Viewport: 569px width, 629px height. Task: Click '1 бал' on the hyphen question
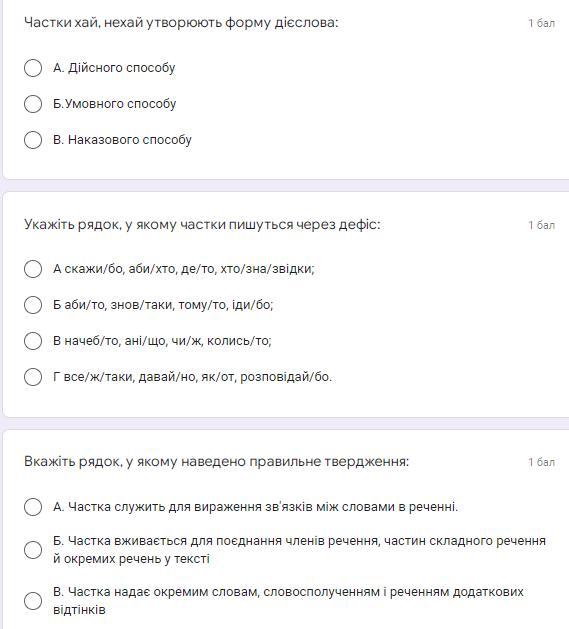coord(541,225)
